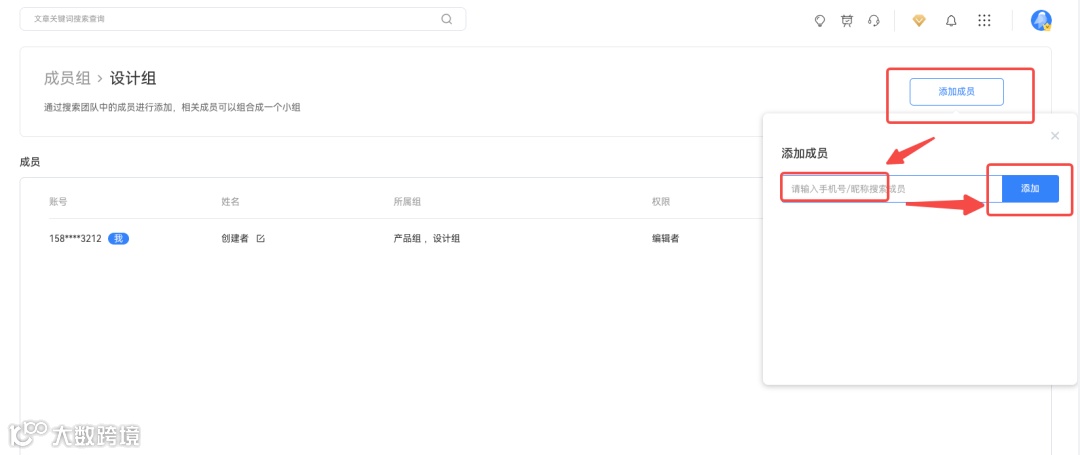This screenshot has width=1080, height=455.
Task: Open the user avatar menu
Action: click(x=1041, y=21)
